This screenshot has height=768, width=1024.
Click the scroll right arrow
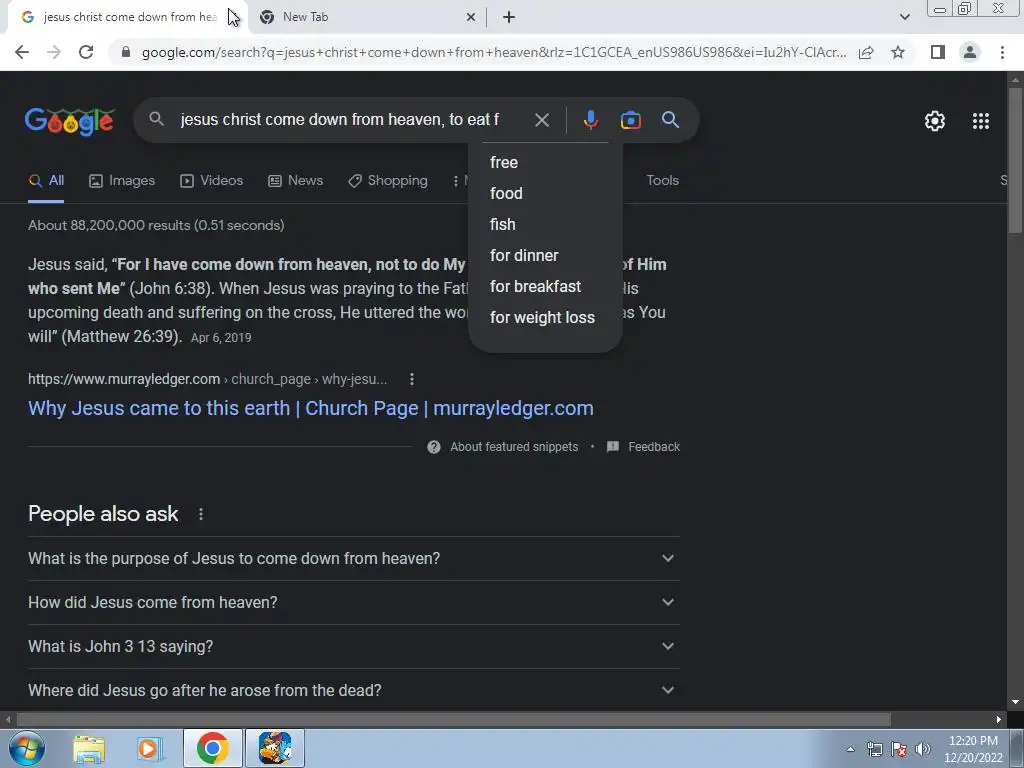(999, 720)
